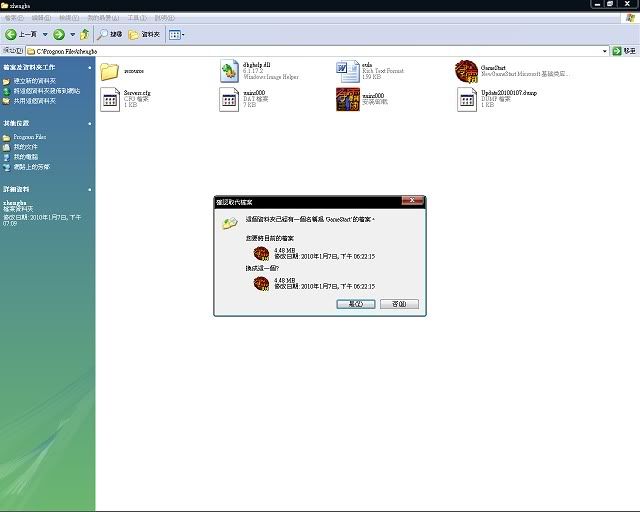This screenshot has height=512, width=640.
Task: Open the Program Files link in sidebar
Action: (29, 137)
